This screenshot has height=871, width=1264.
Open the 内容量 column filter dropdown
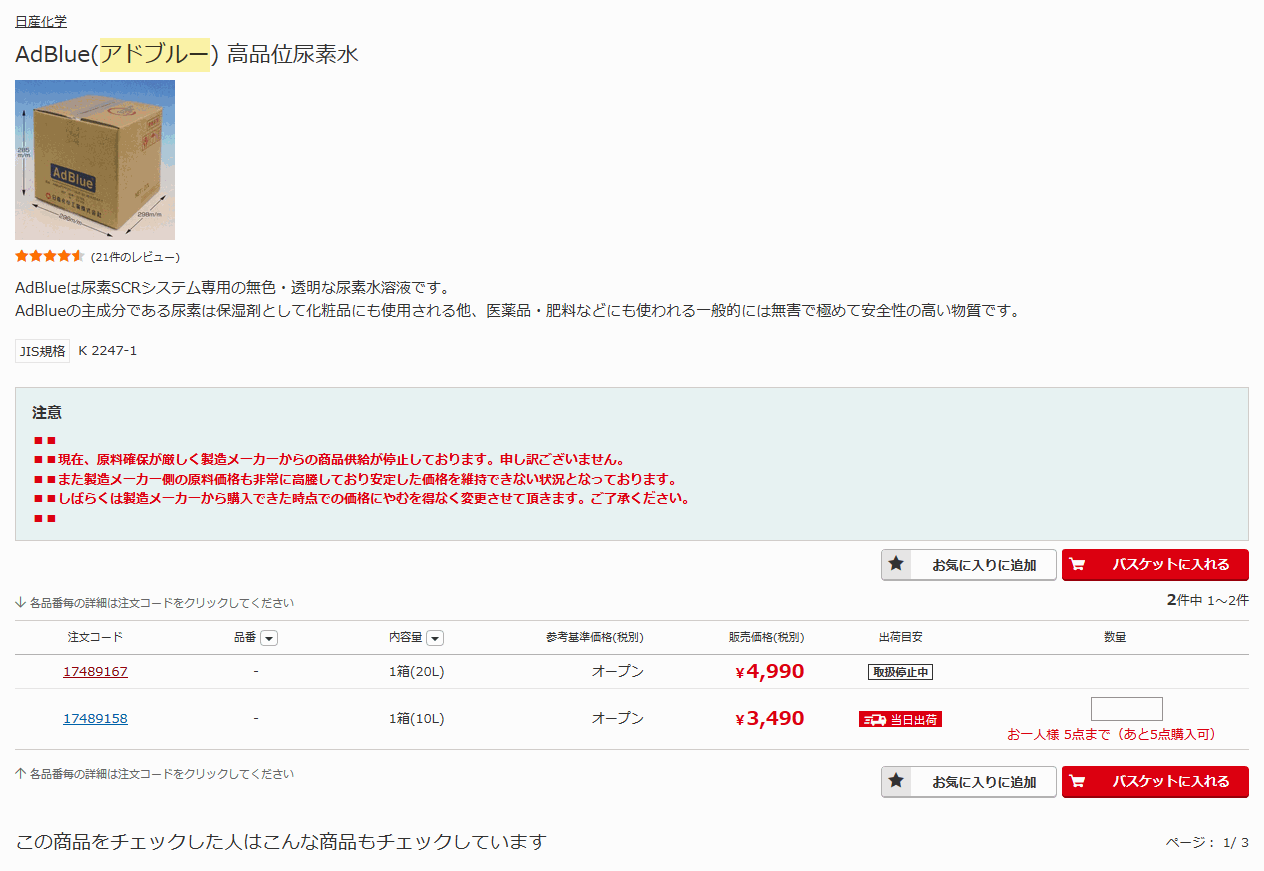[435, 638]
